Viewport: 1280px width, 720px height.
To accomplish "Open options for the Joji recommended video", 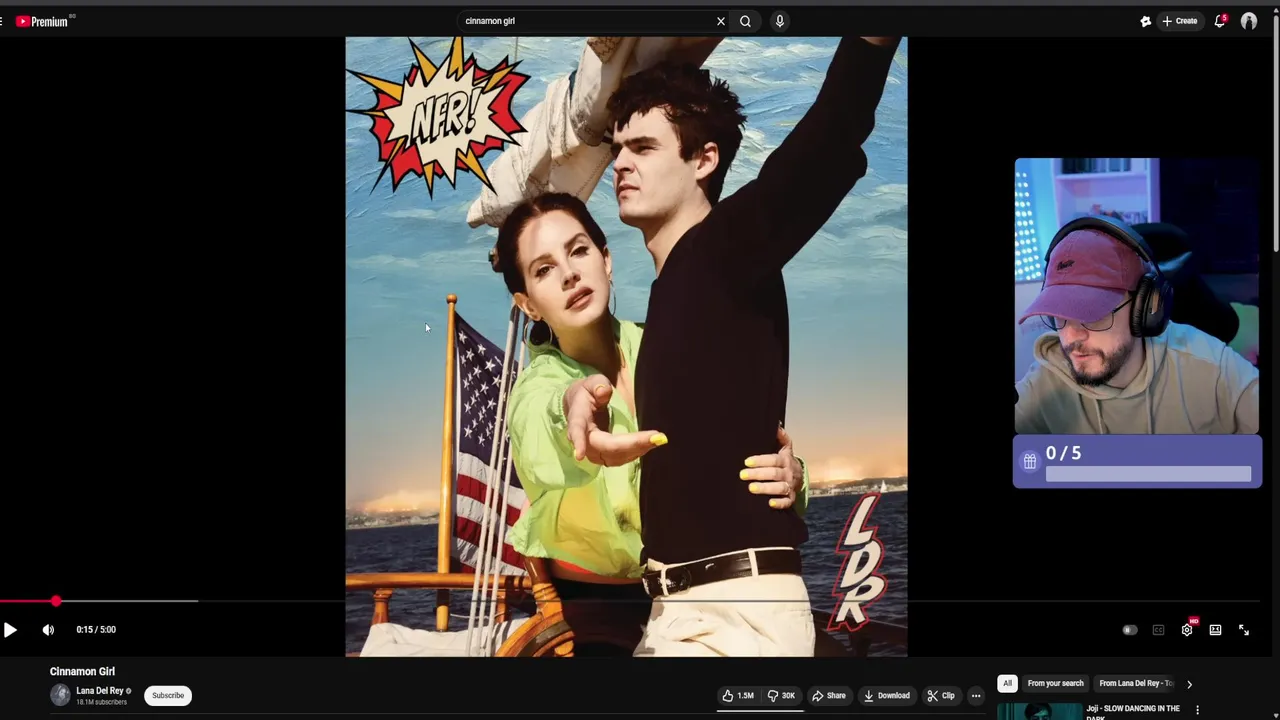I will click(1197, 710).
